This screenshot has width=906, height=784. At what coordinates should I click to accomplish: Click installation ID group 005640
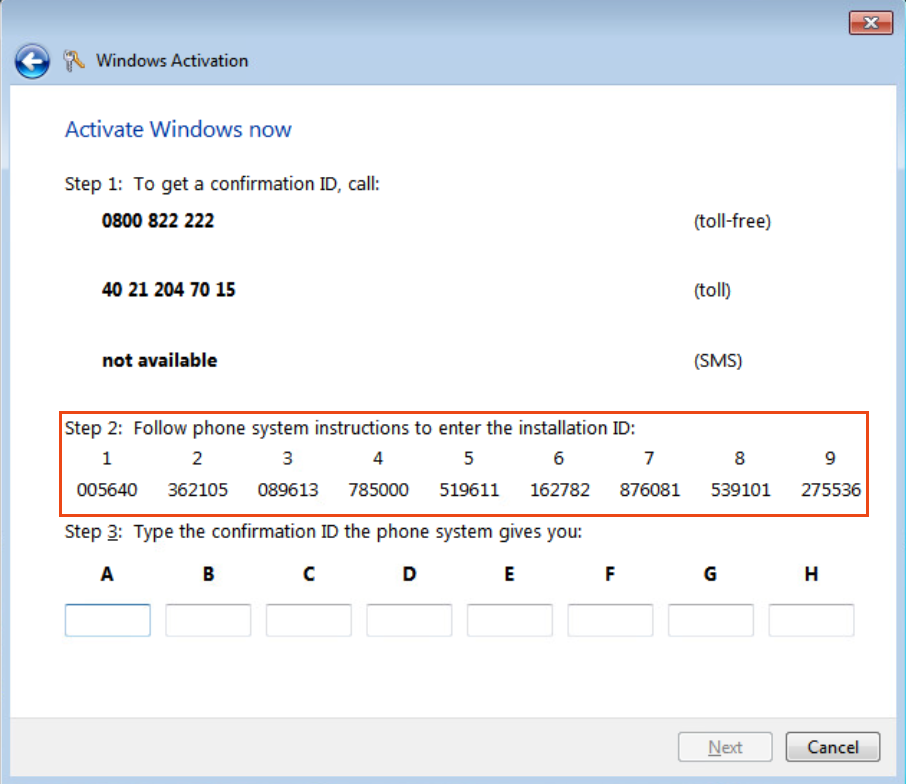pyautogui.click(x=107, y=490)
